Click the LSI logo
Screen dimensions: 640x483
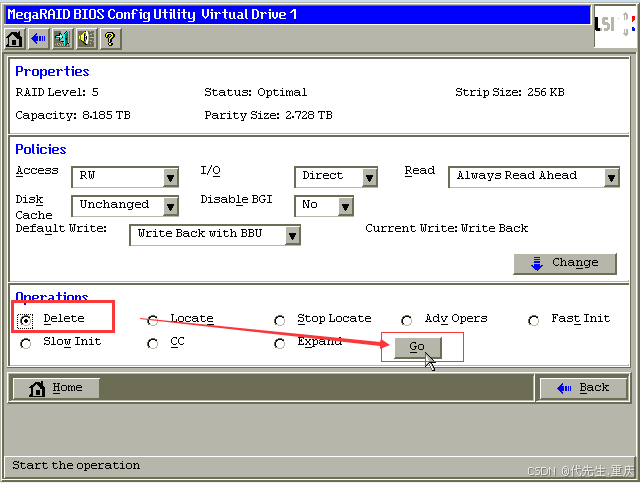click(615, 25)
